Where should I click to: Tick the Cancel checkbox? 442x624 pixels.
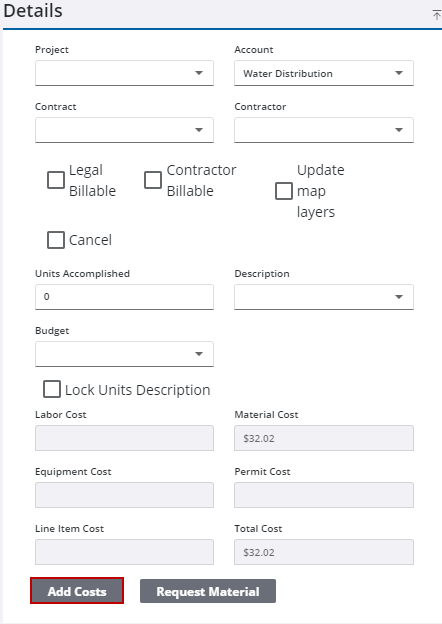pyautogui.click(x=56, y=240)
